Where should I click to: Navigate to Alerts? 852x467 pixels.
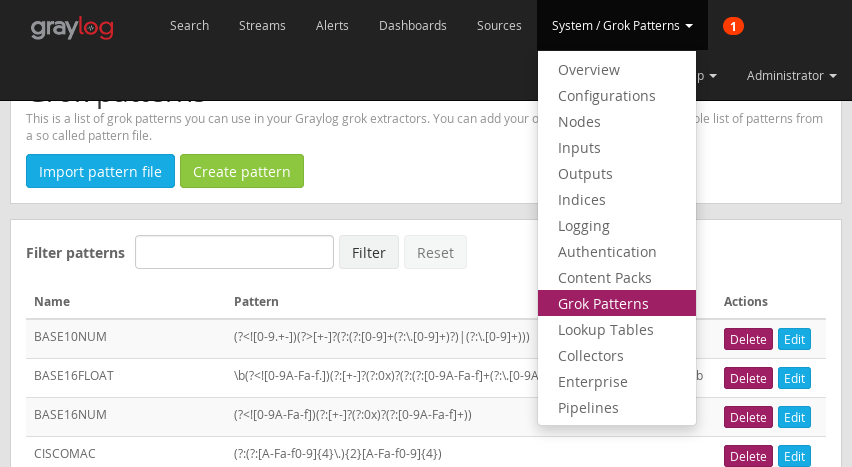(x=332, y=26)
